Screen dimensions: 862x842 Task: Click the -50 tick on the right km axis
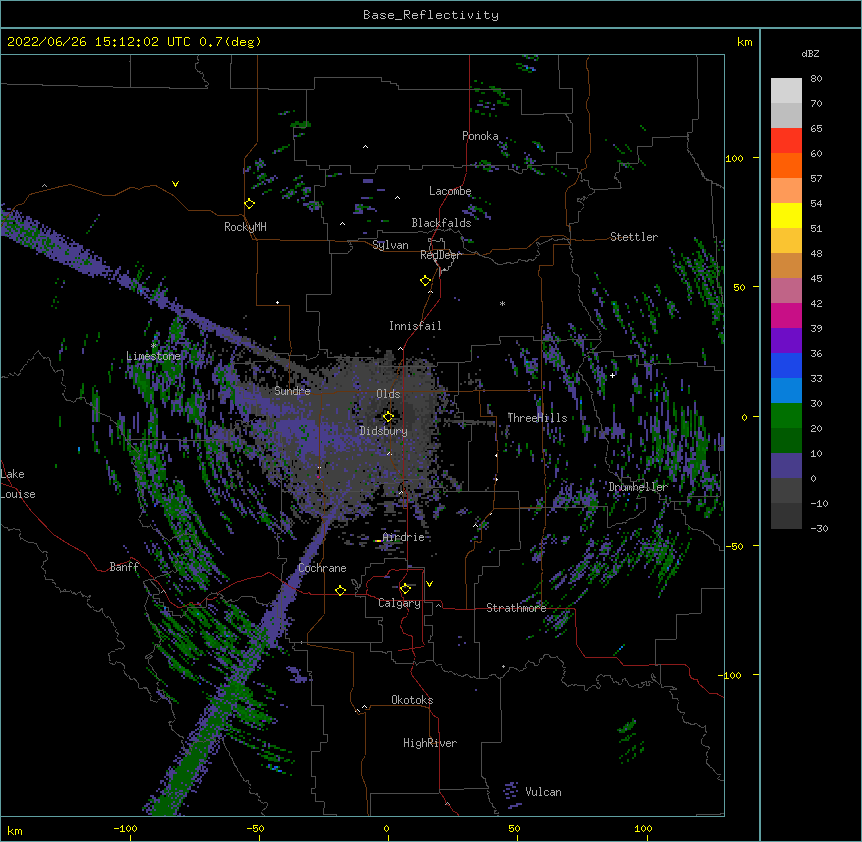pyautogui.click(x=734, y=546)
